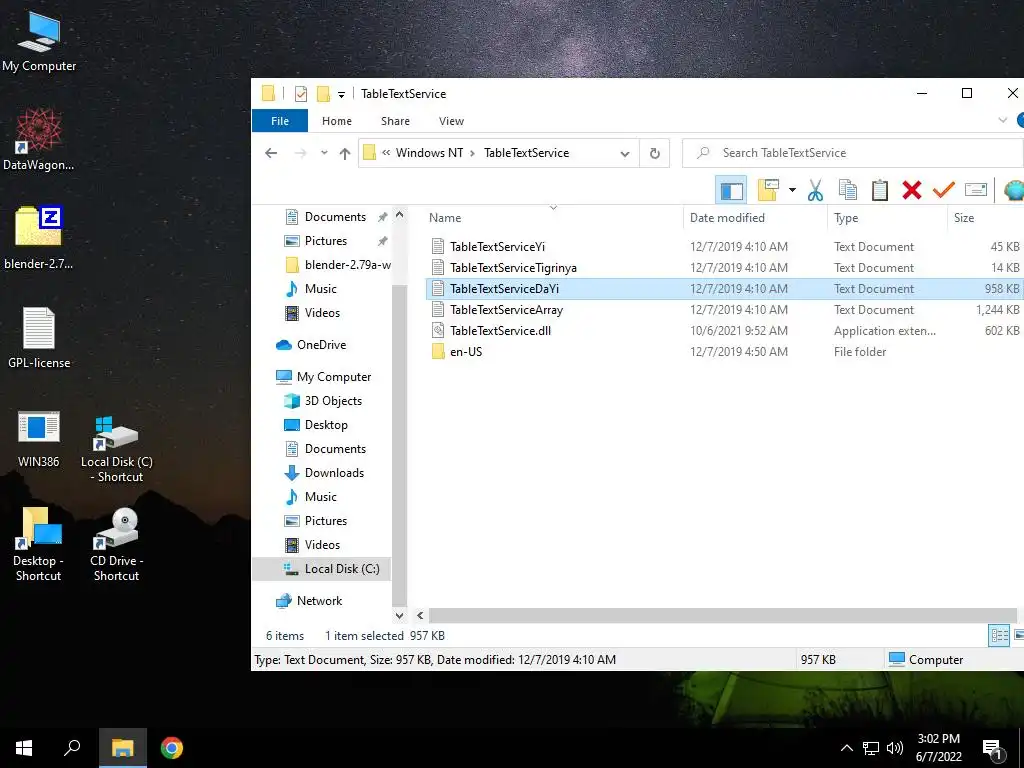The image size is (1024, 768).
Task: Click TableTextService breadcrumb in address bar
Action: [x=526, y=153]
